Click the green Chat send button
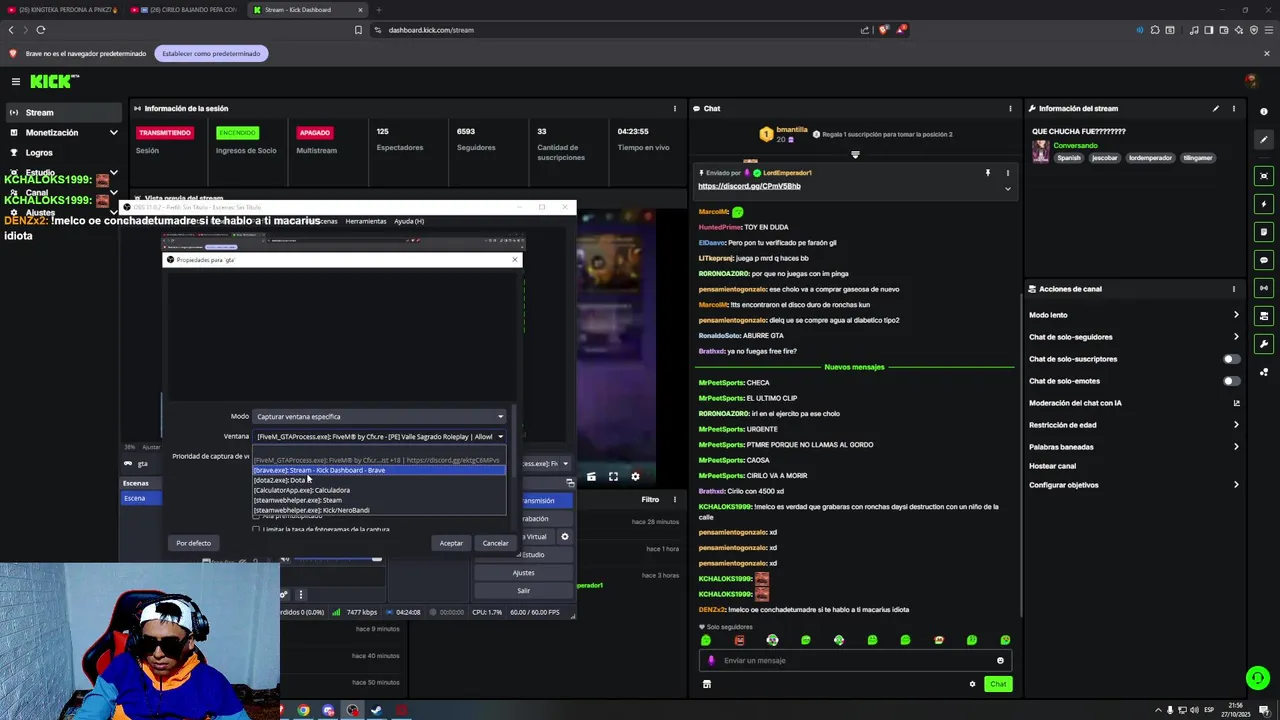Screen dimensions: 1280x720 pyautogui.click(x=998, y=684)
